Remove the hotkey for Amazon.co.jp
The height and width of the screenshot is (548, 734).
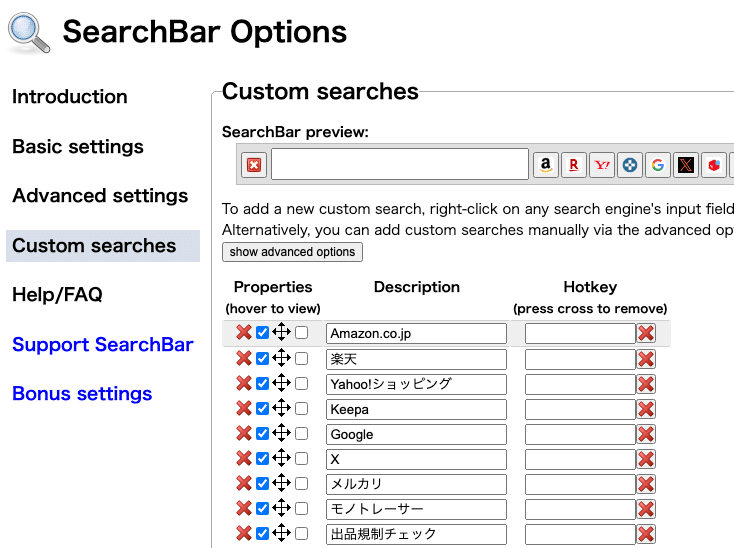(x=646, y=333)
